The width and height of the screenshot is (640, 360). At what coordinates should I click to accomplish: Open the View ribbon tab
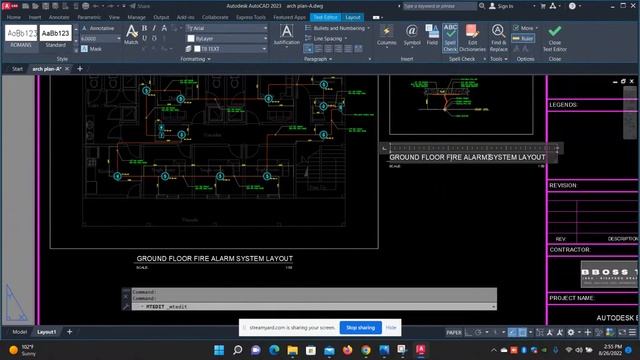click(x=114, y=17)
